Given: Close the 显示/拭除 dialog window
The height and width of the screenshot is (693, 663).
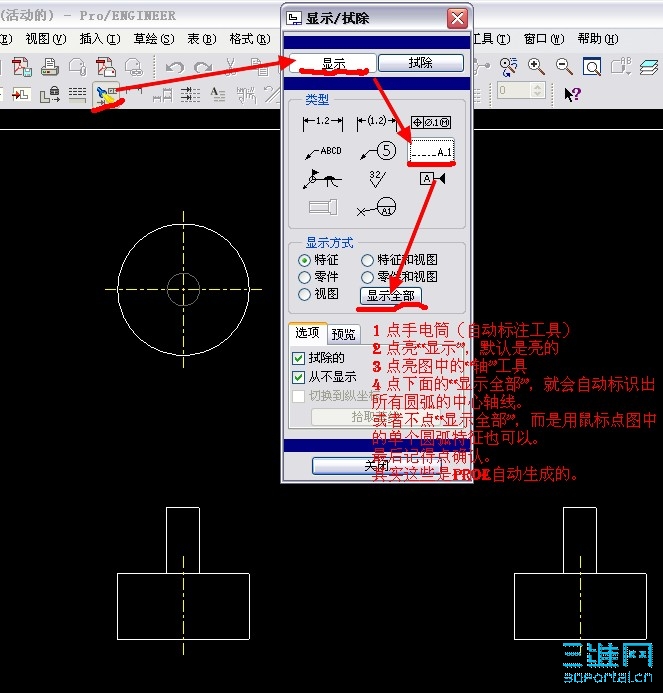Looking at the screenshot, I should coord(457,19).
